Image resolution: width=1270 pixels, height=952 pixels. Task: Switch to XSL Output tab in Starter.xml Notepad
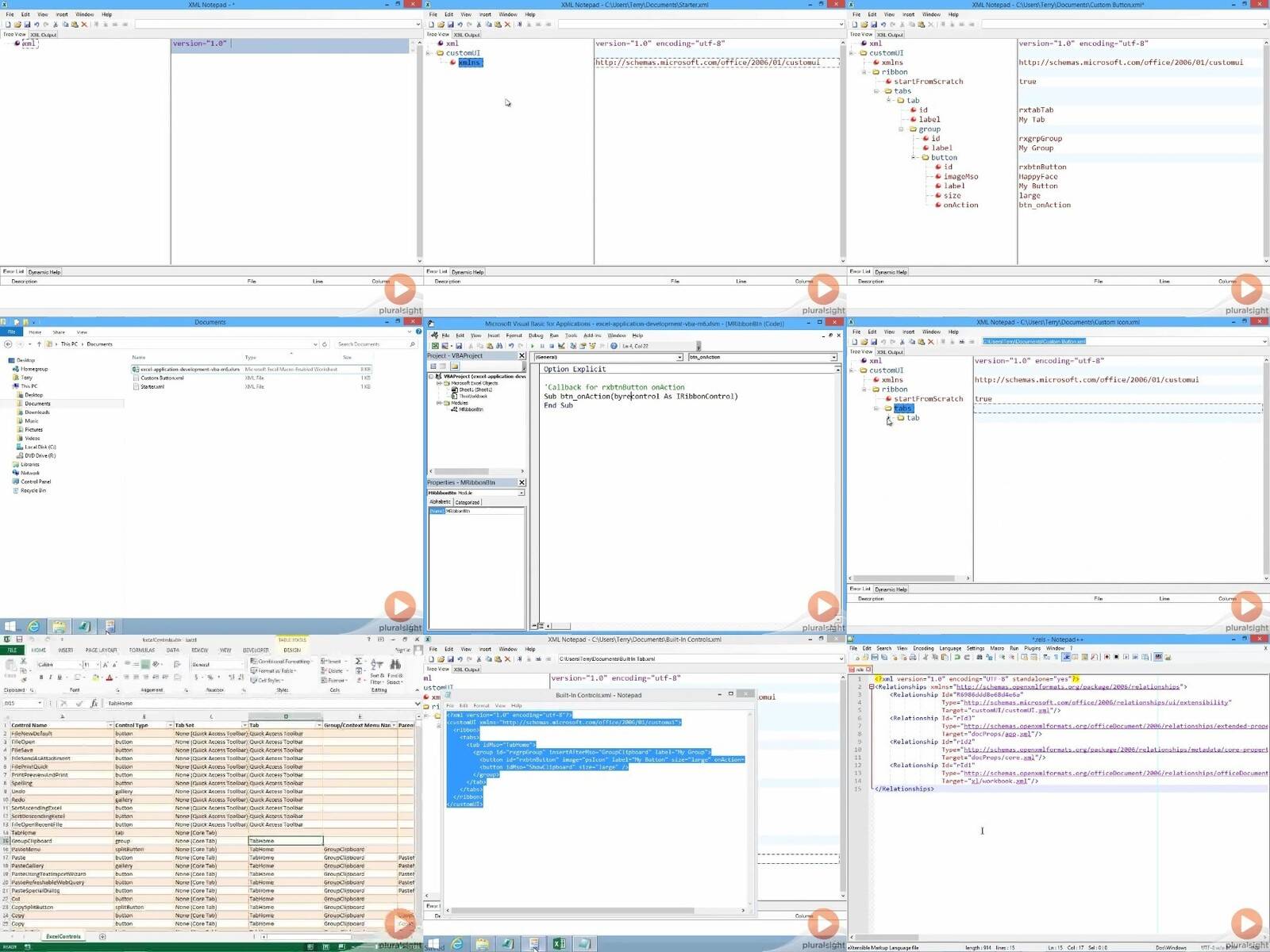click(x=467, y=35)
